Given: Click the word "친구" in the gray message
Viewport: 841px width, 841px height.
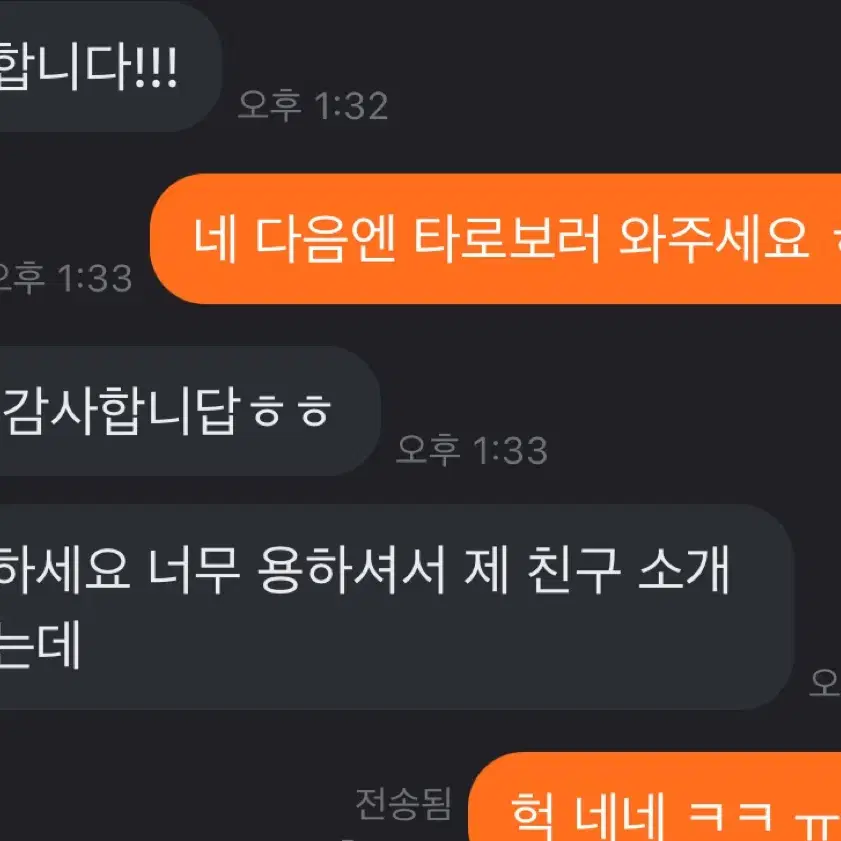Looking at the screenshot, I should point(574,569).
